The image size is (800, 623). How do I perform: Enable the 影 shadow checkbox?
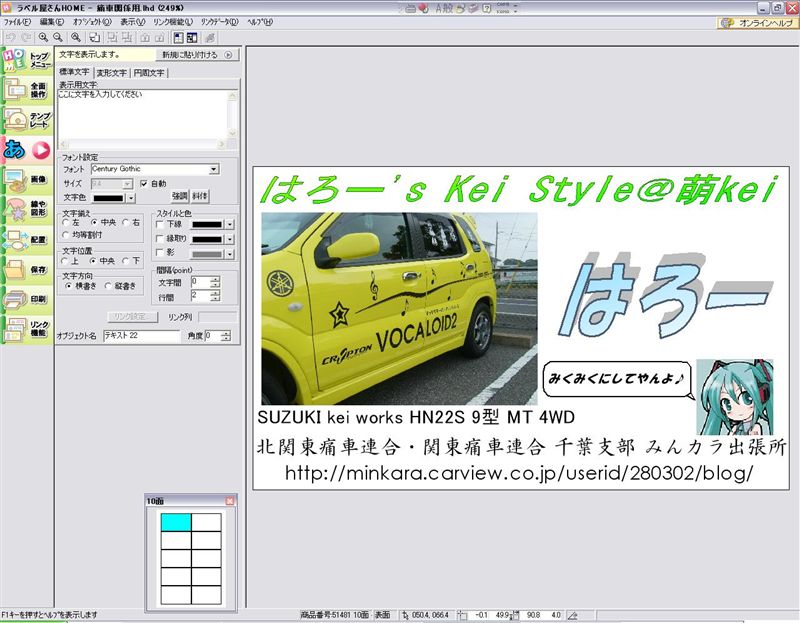point(160,252)
